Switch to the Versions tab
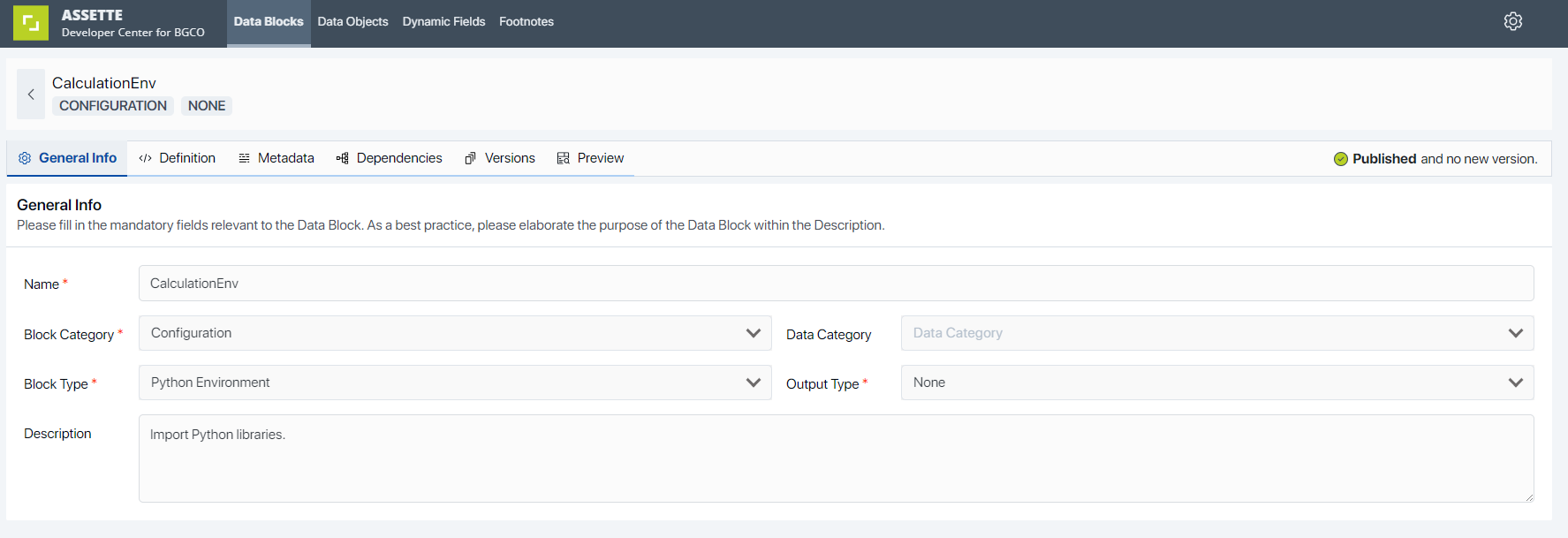This screenshot has width=1568, height=538. click(x=500, y=158)
